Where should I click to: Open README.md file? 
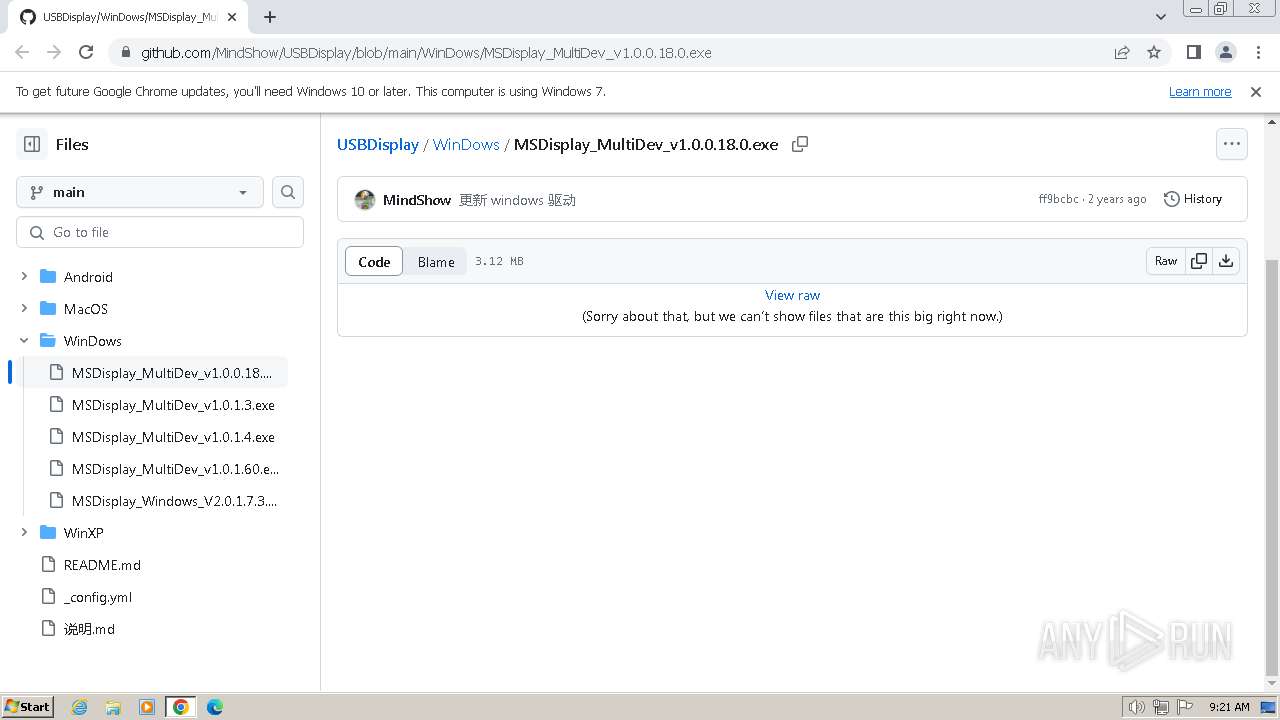tap(102, 565)
